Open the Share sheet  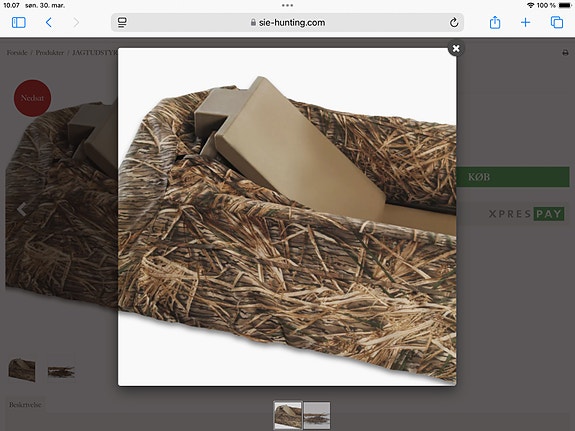[495, 22]
